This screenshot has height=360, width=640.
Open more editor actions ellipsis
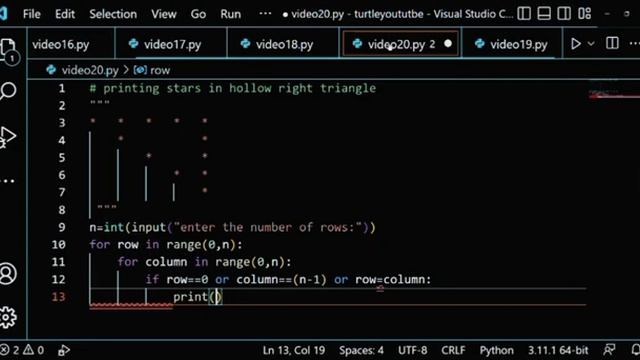pyautogui.click(x=634, y=44)
